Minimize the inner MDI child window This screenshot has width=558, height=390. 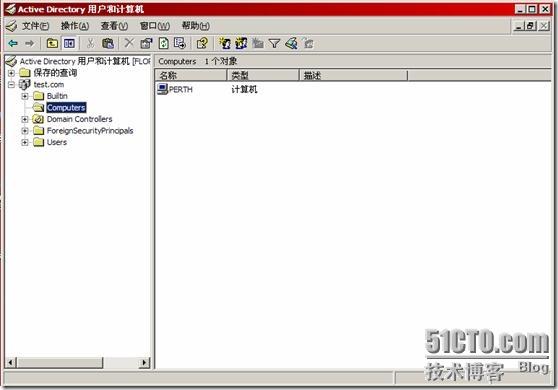pos(519,26)
